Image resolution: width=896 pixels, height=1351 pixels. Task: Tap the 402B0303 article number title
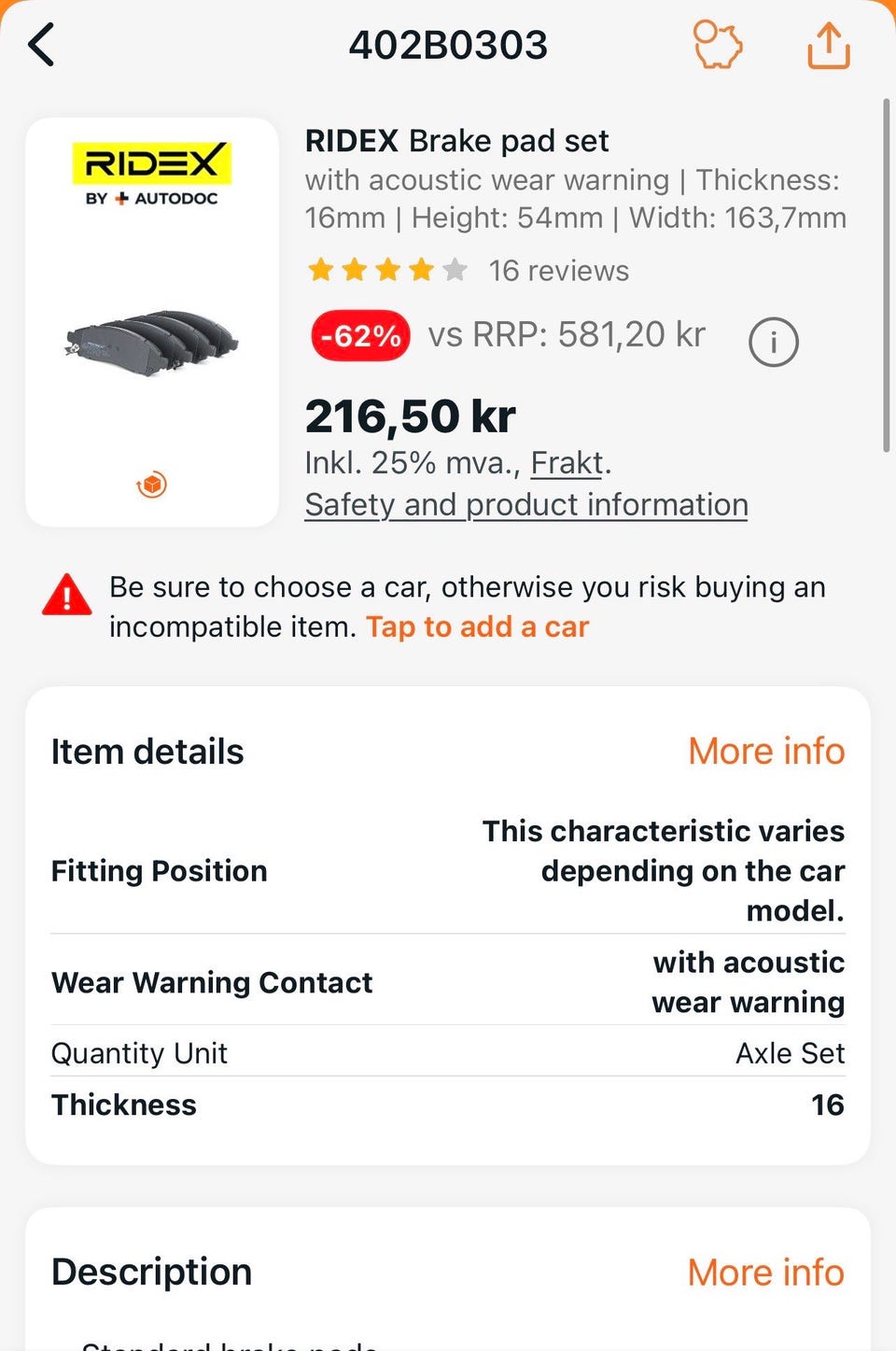pyautogui.click(x=448, y=45)
